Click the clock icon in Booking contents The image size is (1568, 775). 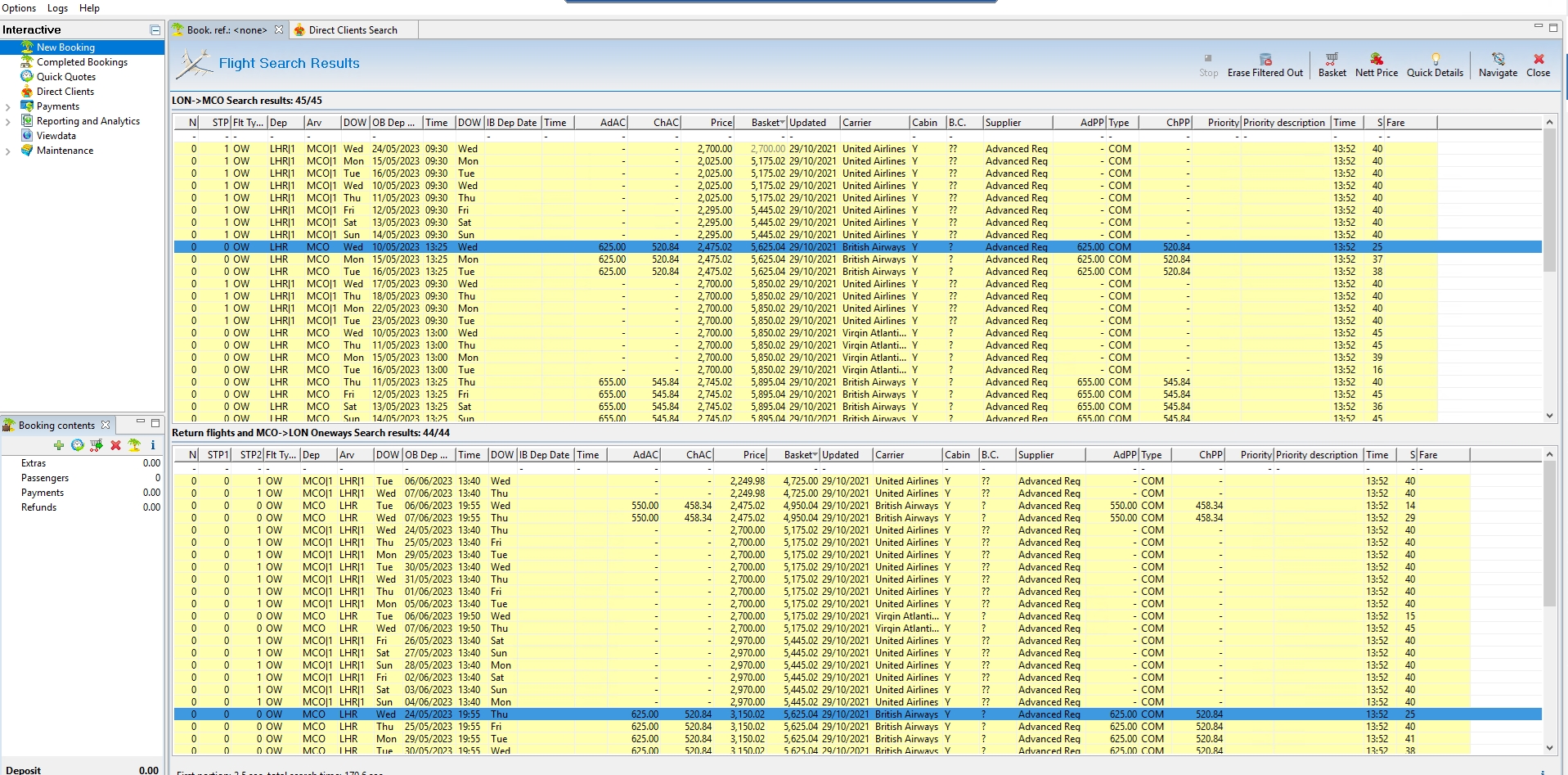click(78, 445)
